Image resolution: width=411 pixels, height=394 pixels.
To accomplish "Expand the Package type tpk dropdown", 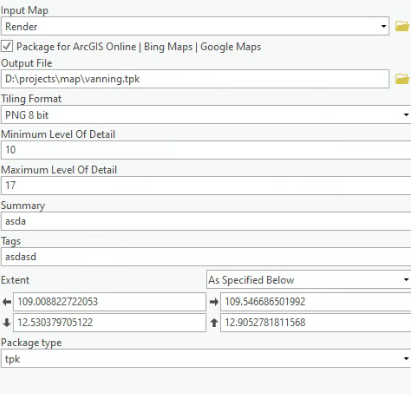I will pos(206,359).
